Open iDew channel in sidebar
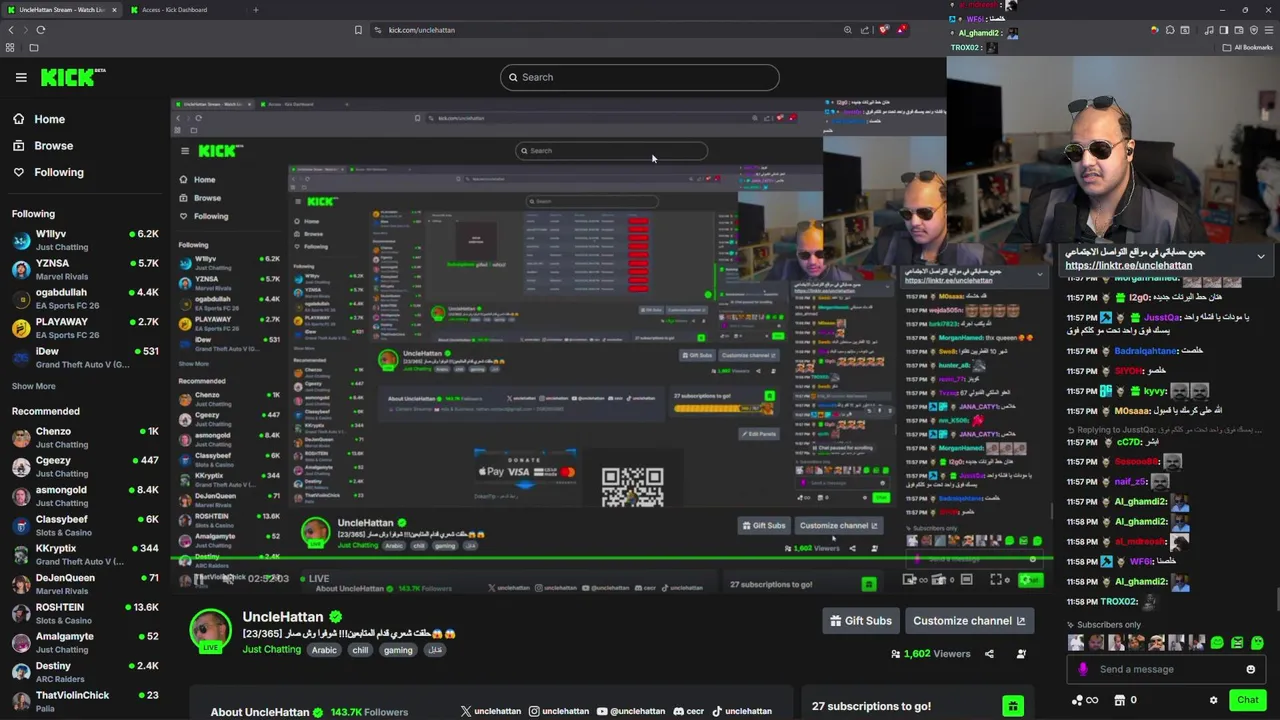1280x720 pixels. 85,357
